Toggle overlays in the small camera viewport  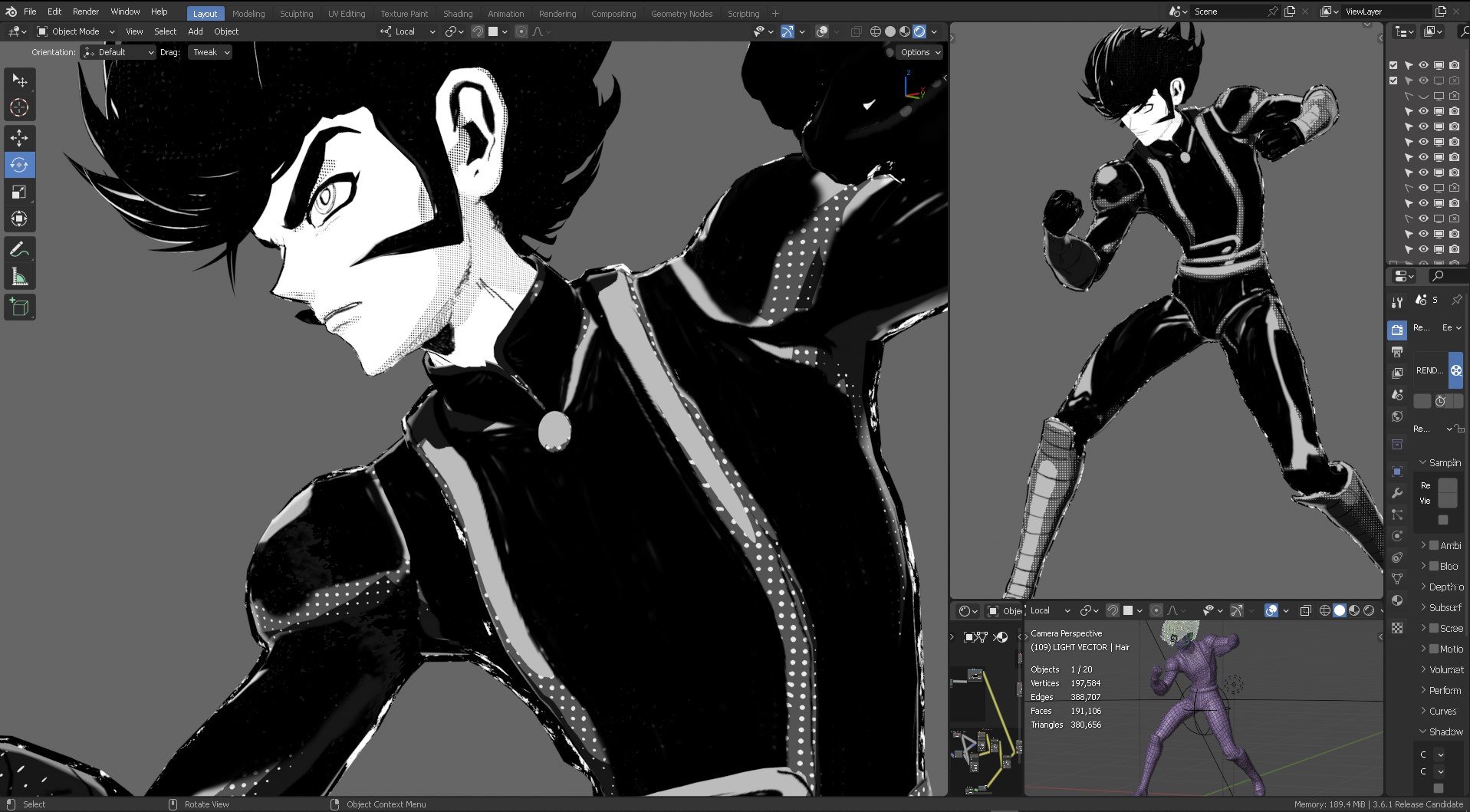1271,610
